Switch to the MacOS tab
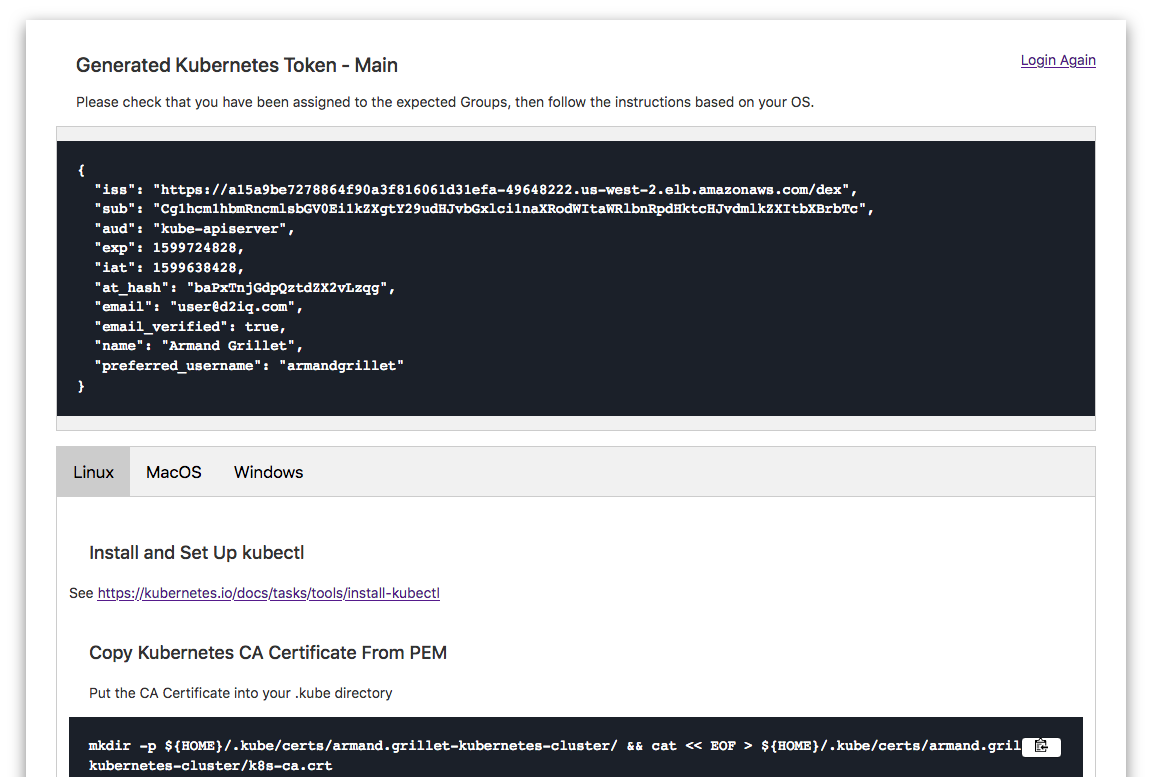This screenshot has height=777, width=1152. 173,472
